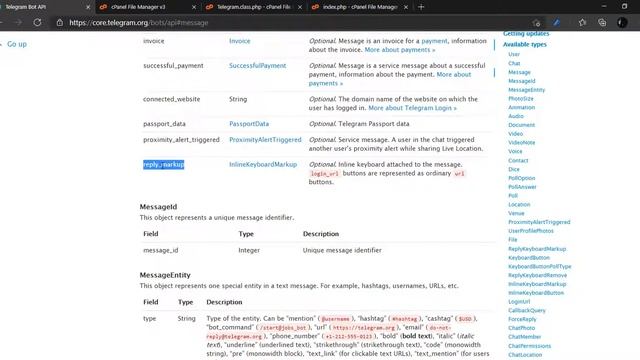The width and height of the screenshot is (640, 360).
Task: Click the Go up link
Action: (x=17, y=44)
